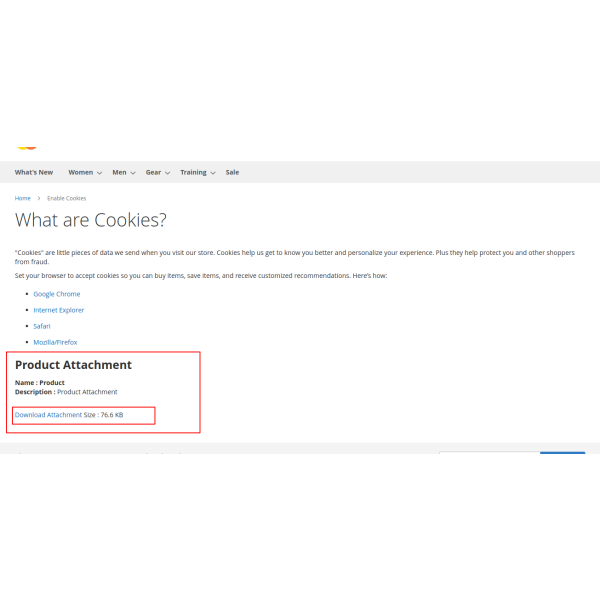The width and height of the screenshot is (600, 600).
Task: Follow the Safari link
Action: (42, 326)
